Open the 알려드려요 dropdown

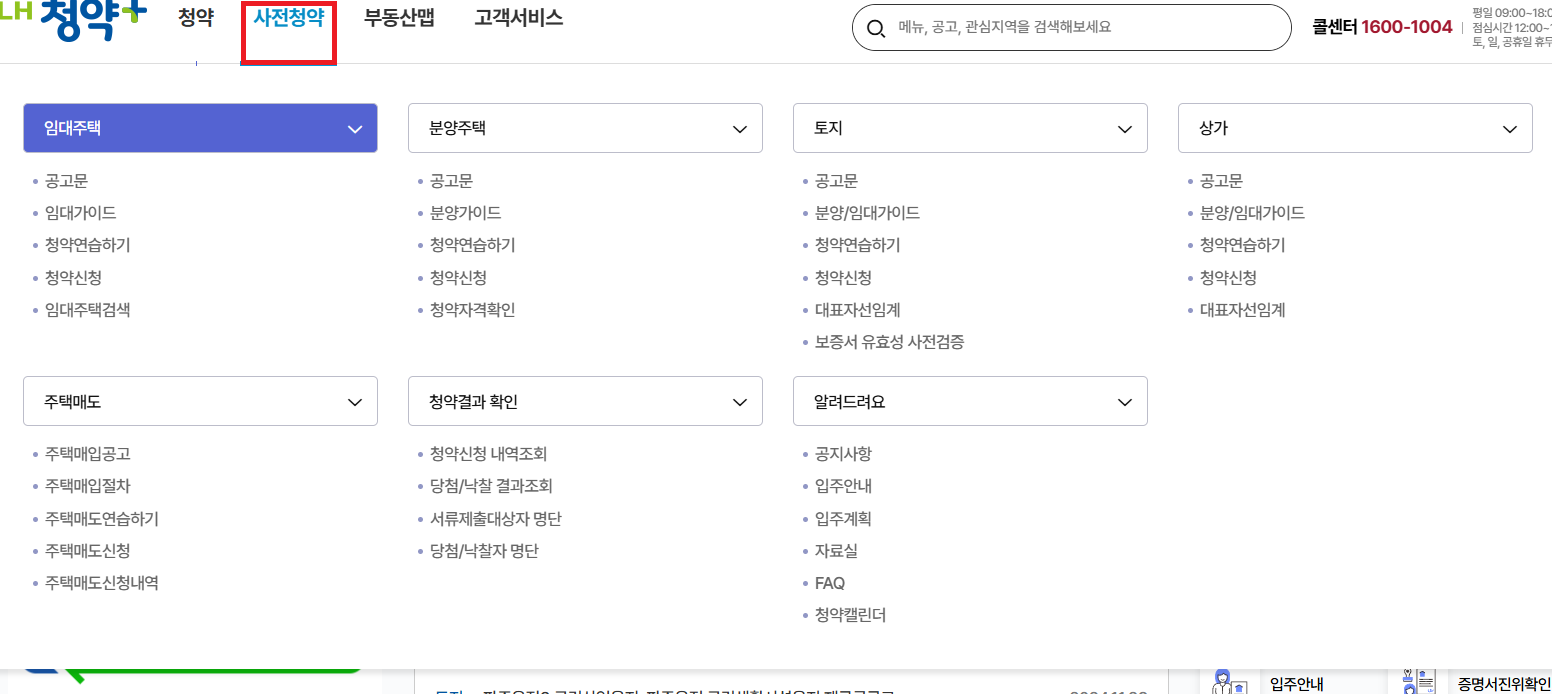coord(1123,400)
